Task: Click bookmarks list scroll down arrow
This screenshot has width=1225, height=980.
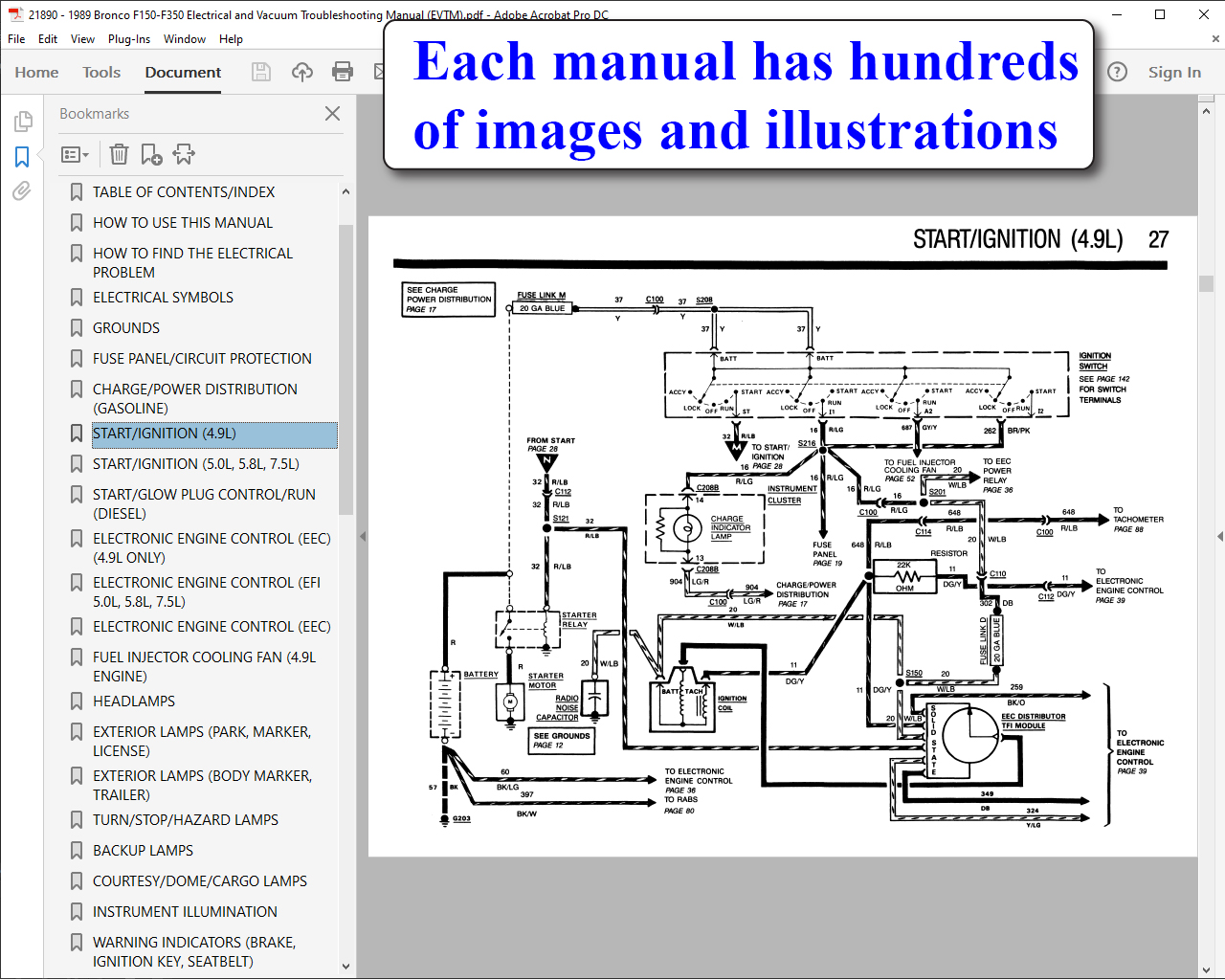Action: click(x=345, y=967)
